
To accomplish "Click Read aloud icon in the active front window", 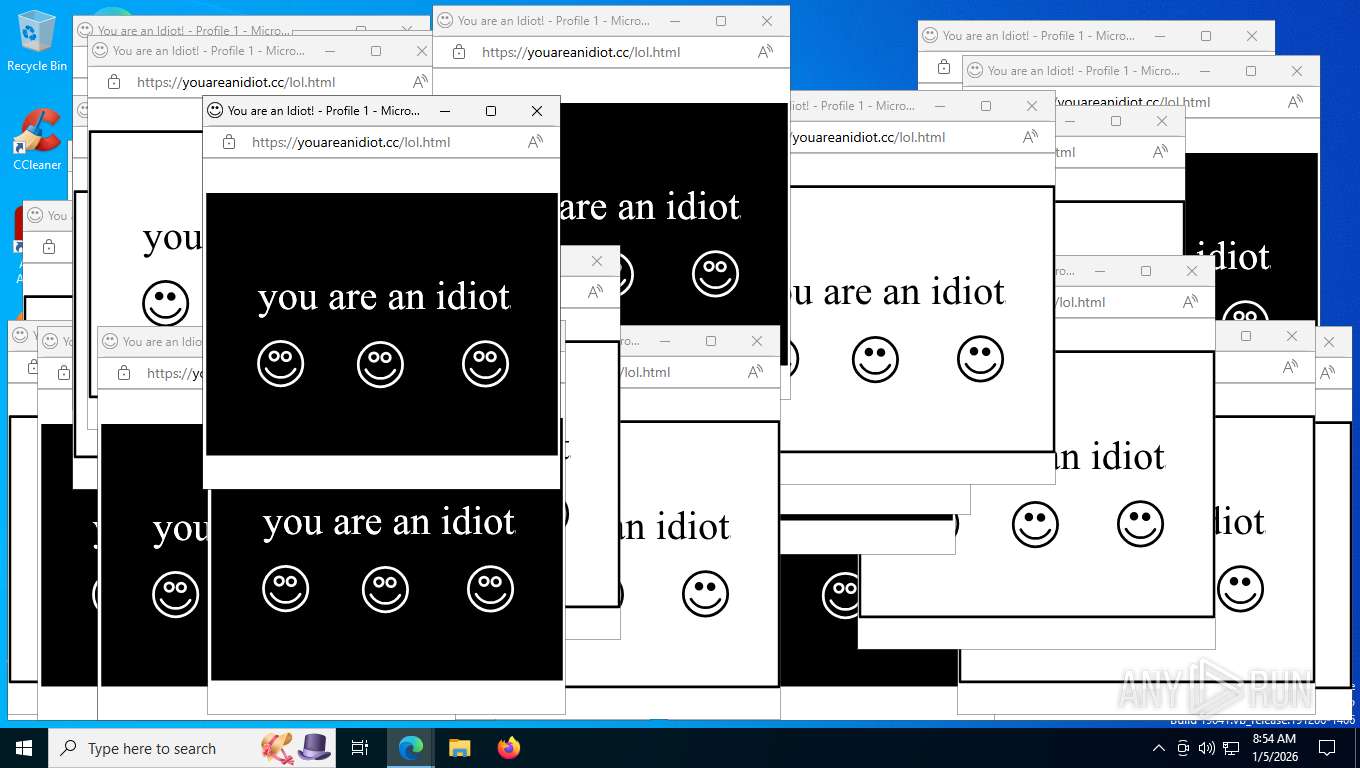I will click(535, 142).
